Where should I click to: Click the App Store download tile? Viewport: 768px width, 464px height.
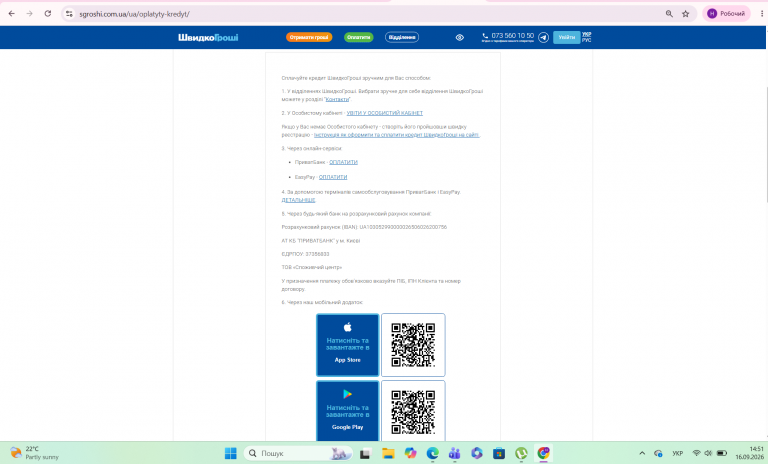tap(347, 345)
